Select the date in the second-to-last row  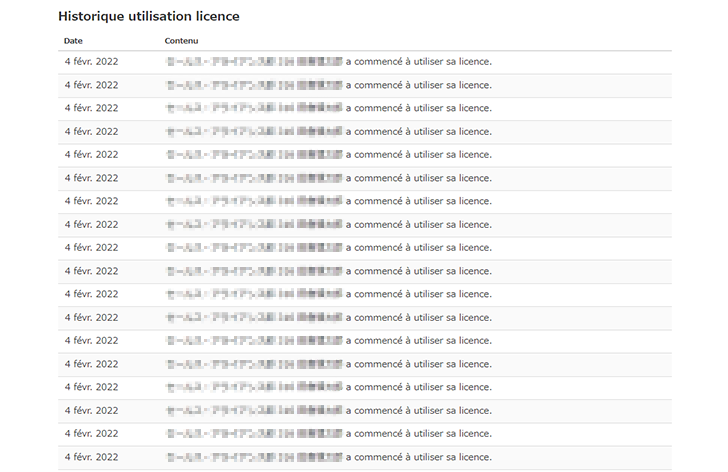pyautogui.click(x=91, y=434)
